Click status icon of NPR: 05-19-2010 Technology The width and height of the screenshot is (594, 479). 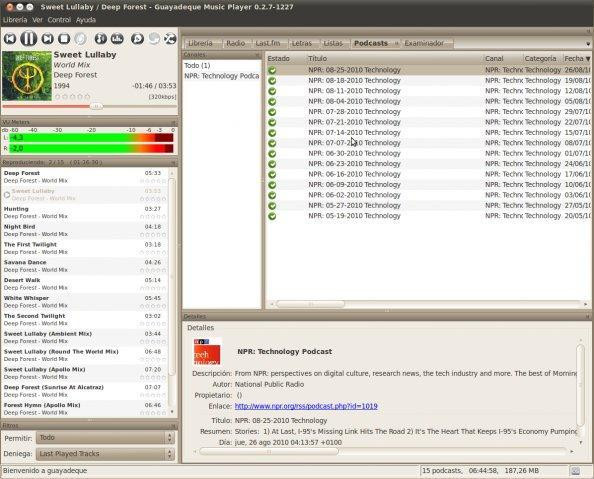pyautogui.click(x=272, y=216)
